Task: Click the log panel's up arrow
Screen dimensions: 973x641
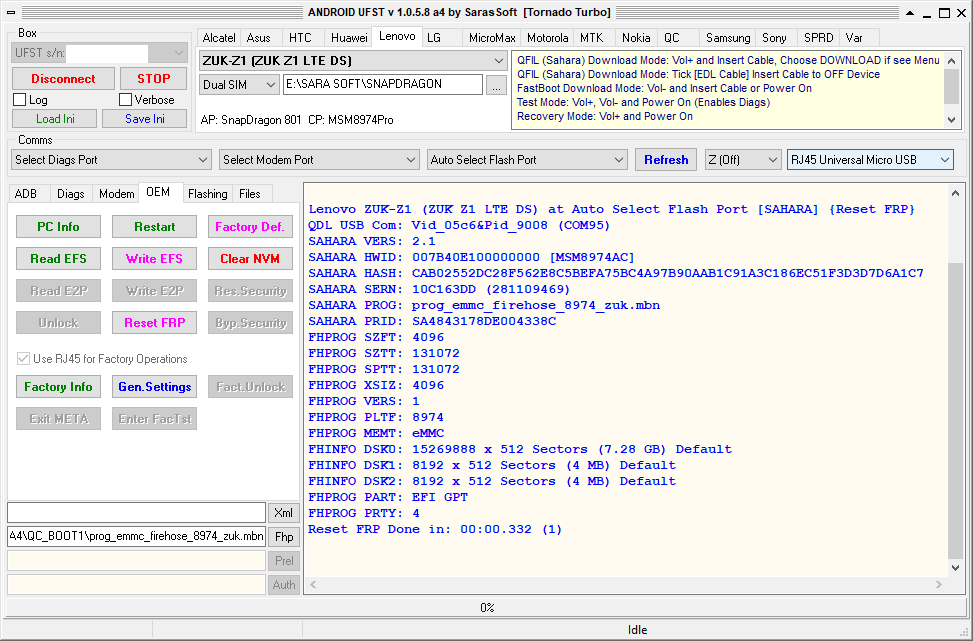Action: click(x=956, y=194)
